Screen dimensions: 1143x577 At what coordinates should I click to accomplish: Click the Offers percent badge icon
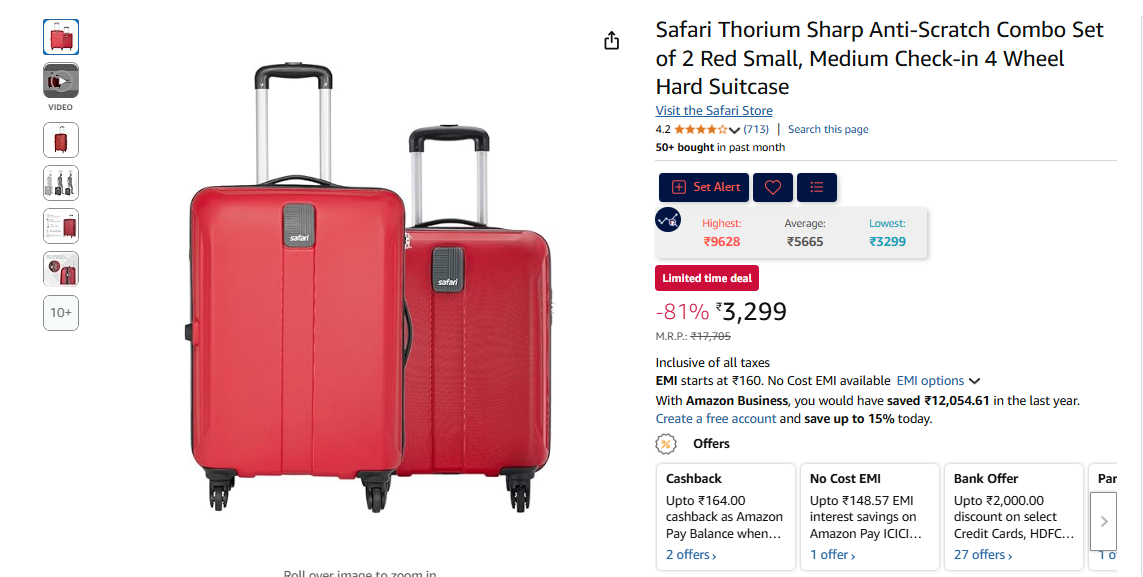pyautogui.click(x=666, y=444)
